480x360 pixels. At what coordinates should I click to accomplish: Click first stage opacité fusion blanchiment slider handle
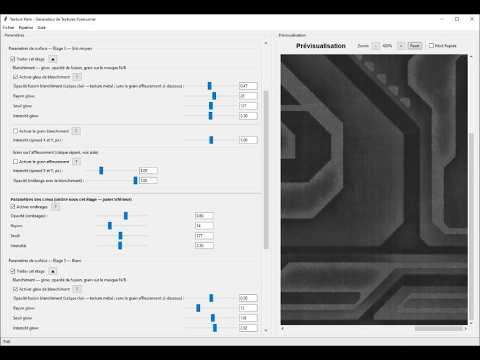coord(209,86)
